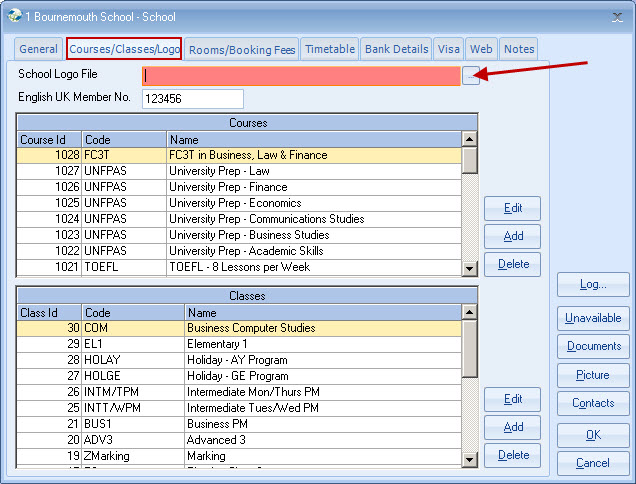
Task: Add a new class with the Add button
Action: (512, 427)
